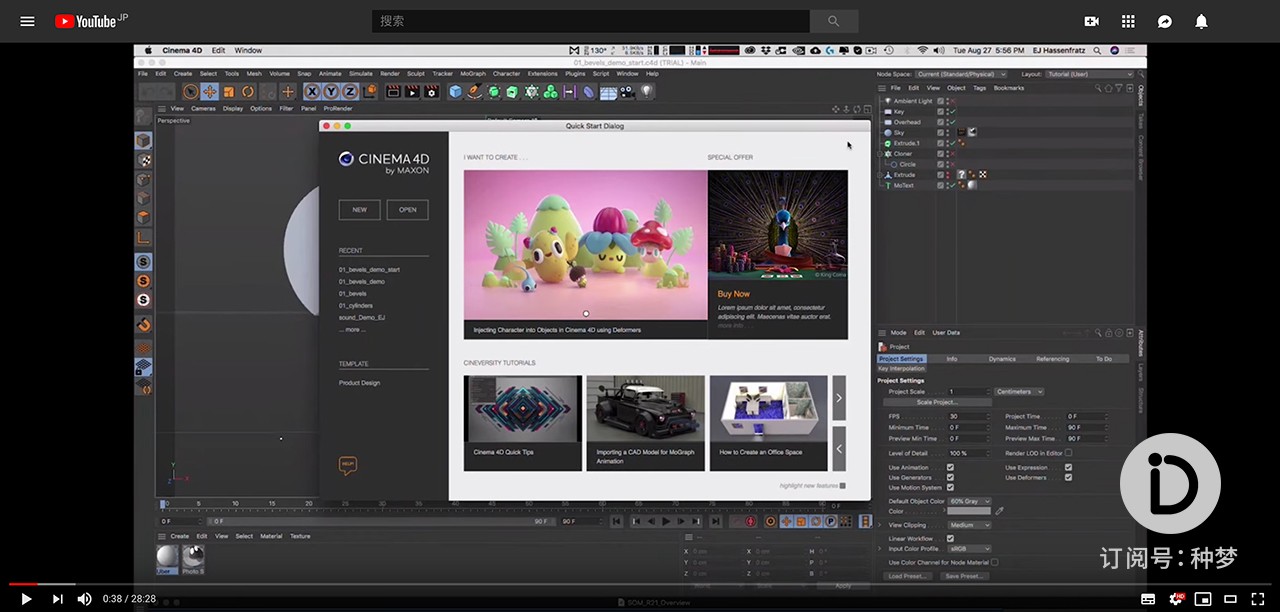Add Cube primitive from toolbar
1280x612 pixels.
click(x=455, y=91)
